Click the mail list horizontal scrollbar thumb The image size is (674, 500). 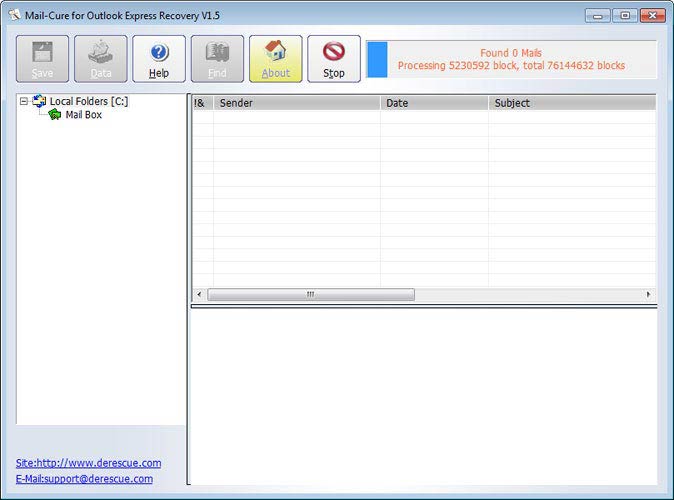pyautogui.click(x=311, y=294)
